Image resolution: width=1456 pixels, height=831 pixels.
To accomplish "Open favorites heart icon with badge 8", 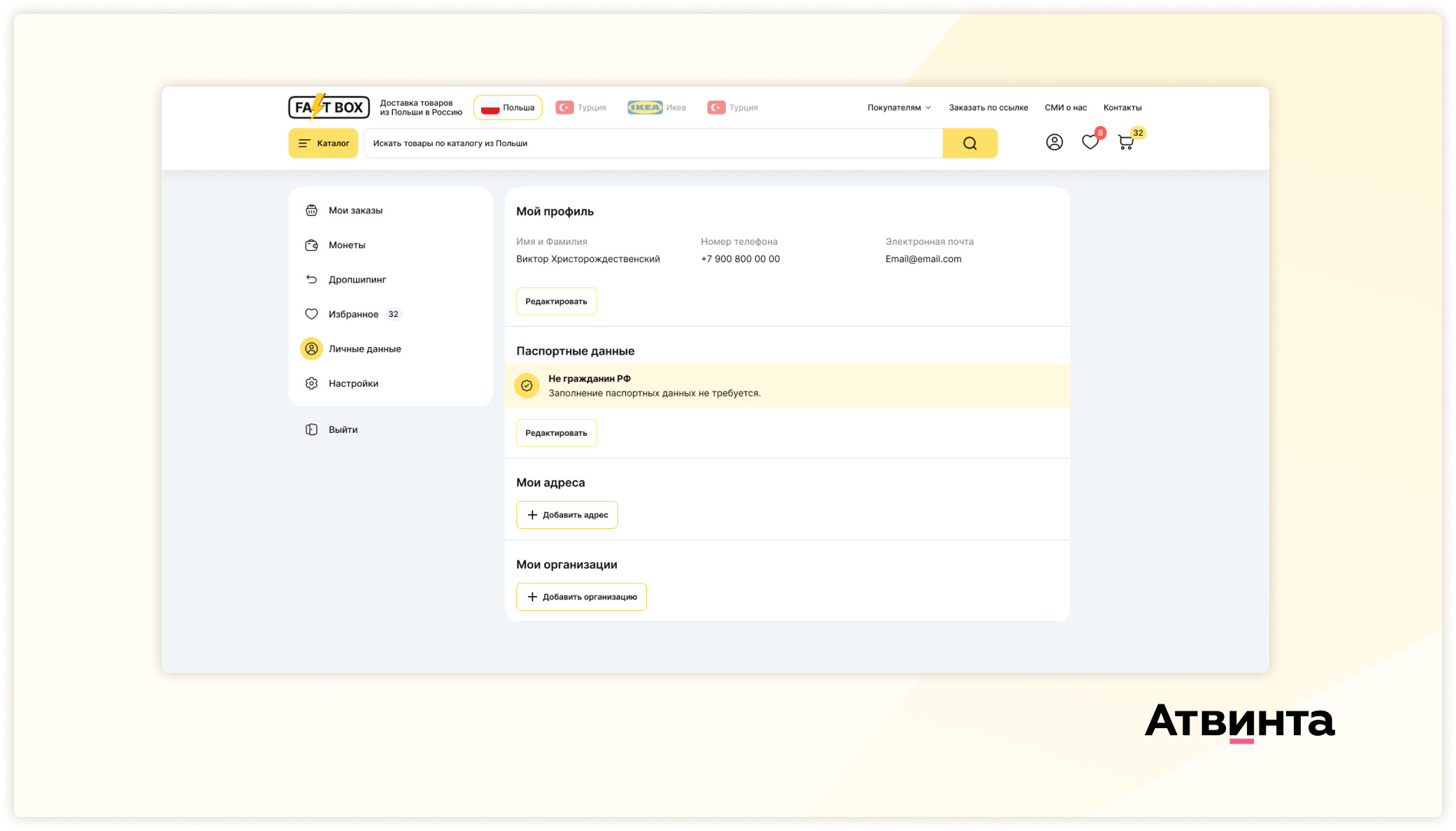I will [1090, 143].
